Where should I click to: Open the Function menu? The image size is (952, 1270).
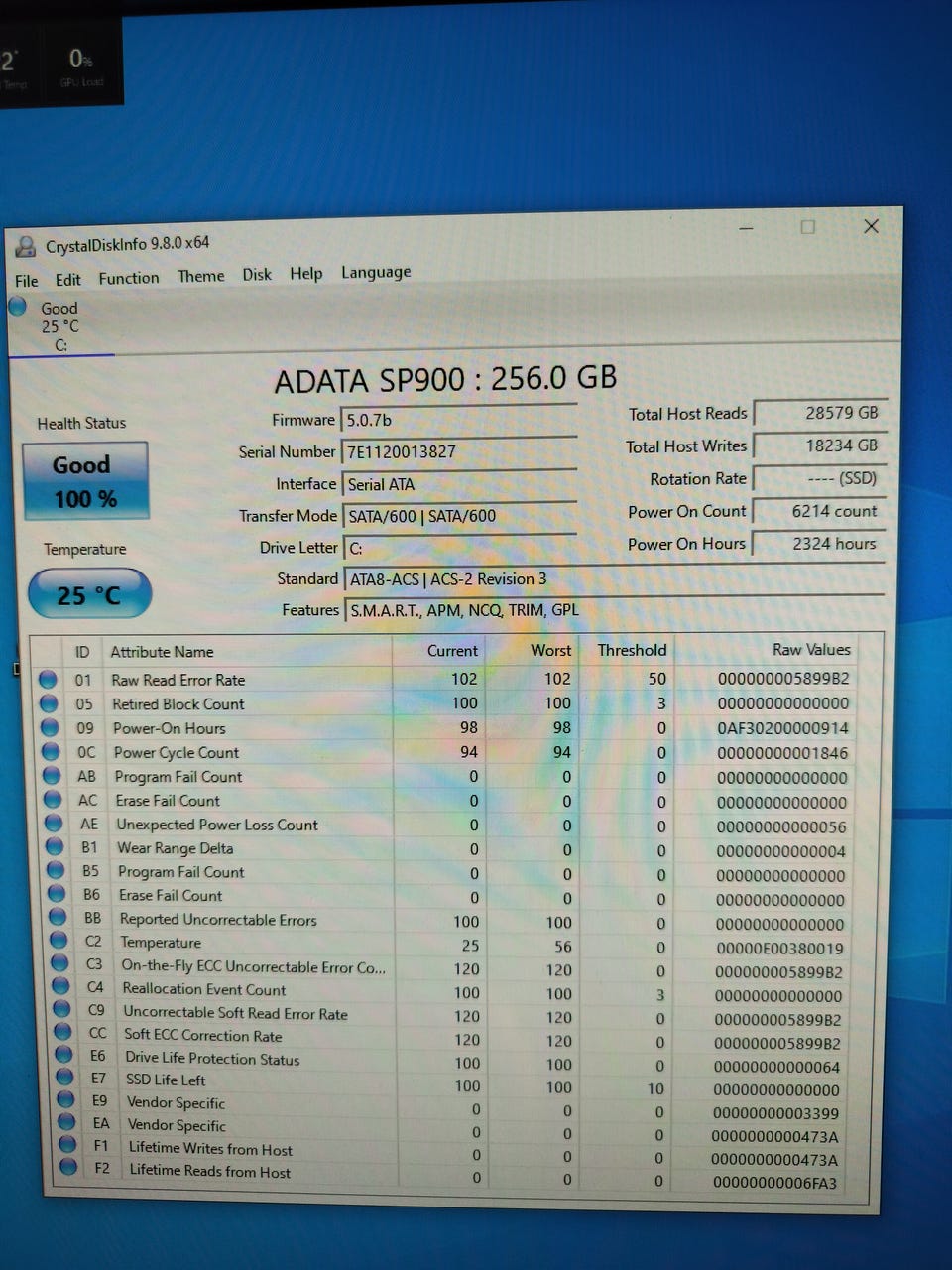pyautogui.click(x=129, y=278)
